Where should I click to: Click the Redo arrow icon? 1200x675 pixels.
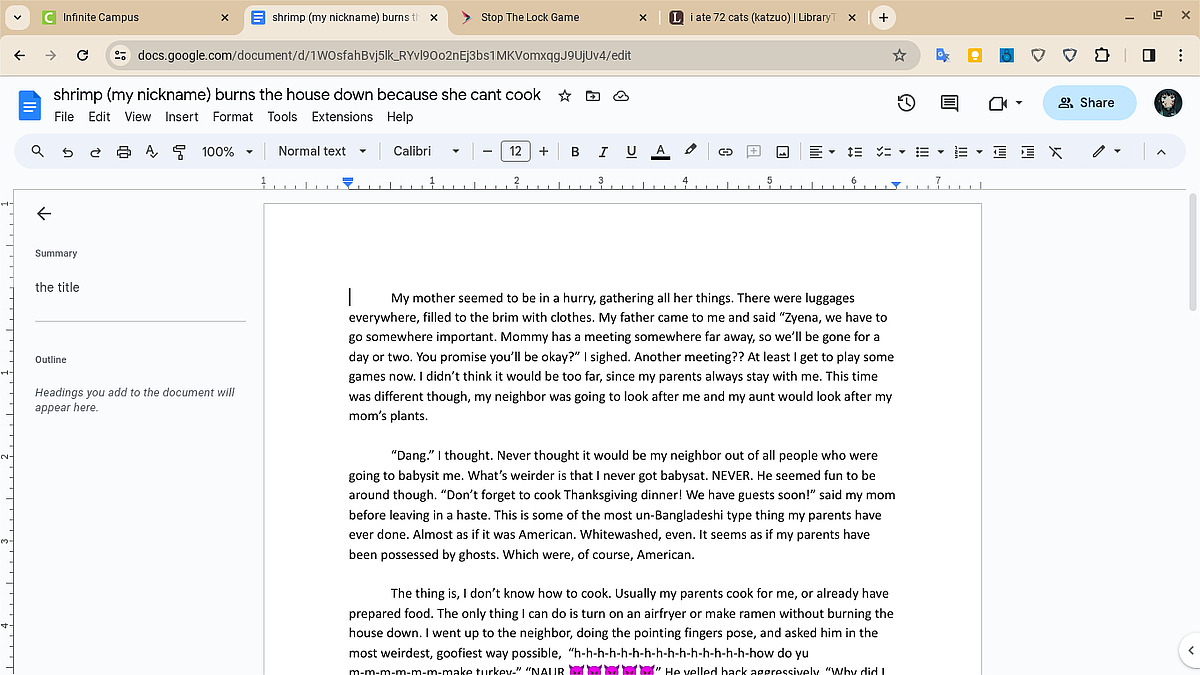coord(96,151)
